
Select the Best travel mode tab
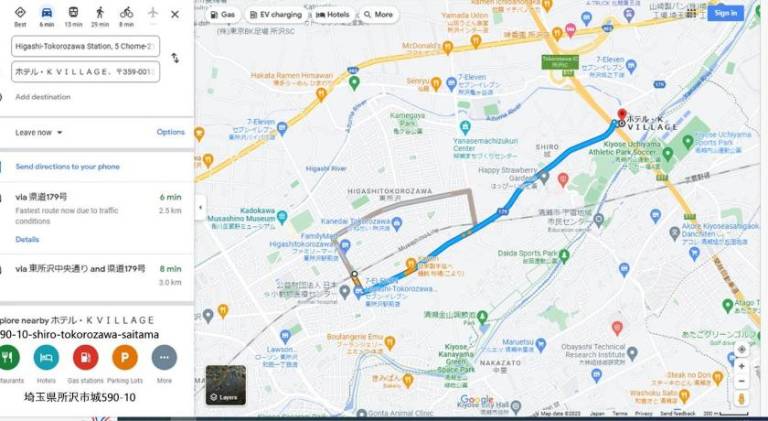pos(20,16)
